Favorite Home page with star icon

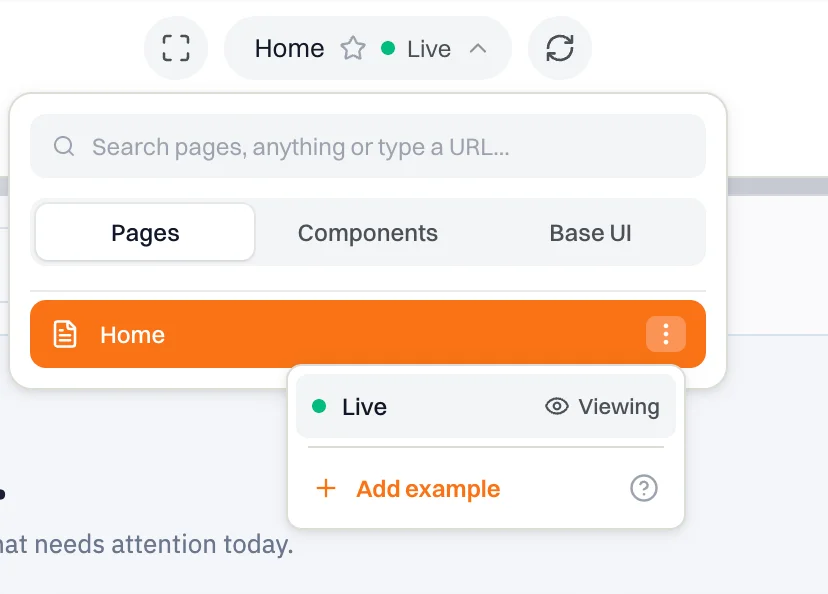pos(353,49)
